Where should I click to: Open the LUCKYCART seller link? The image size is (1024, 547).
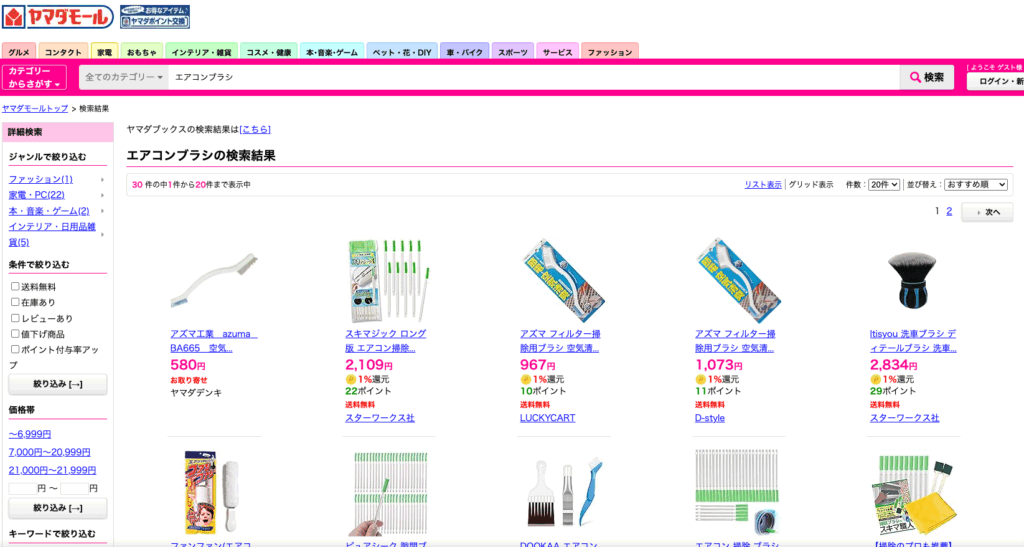pyautogui.click(x=547, y=418)
